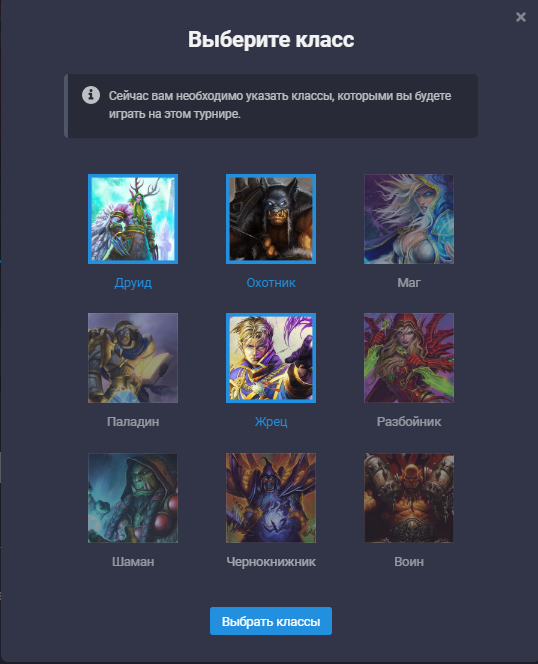
Task: Click the Воин label text
Action: pos(409,562)
